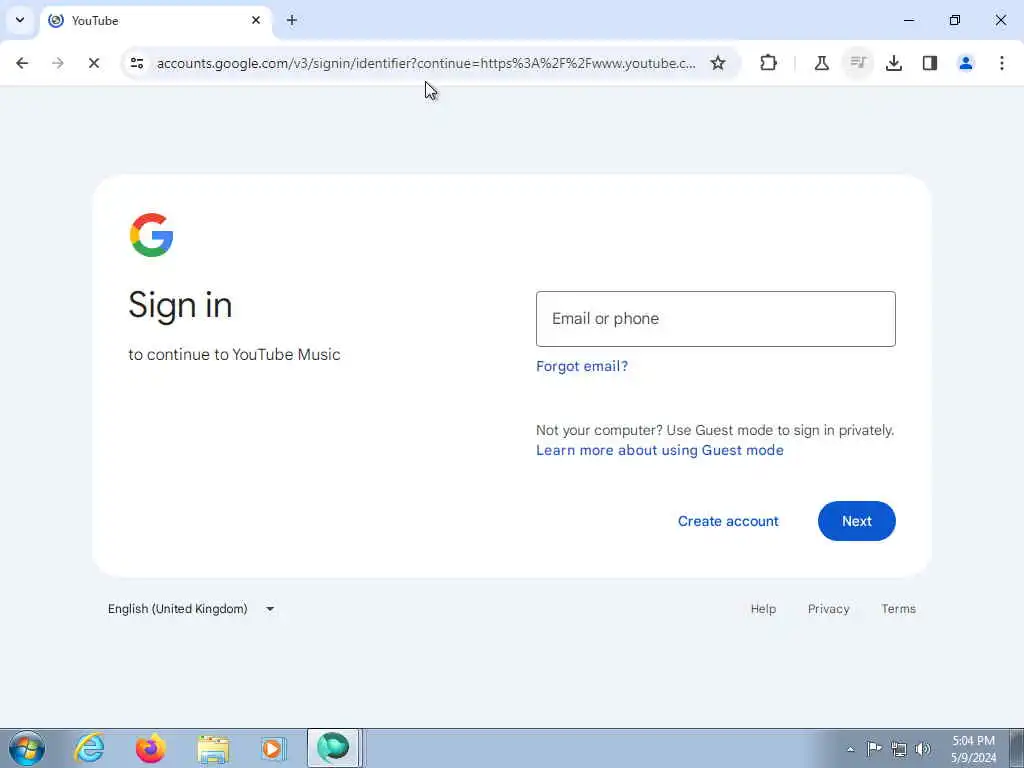
Task: Open Chrome Labs flask icon
Action: point(822,63)
